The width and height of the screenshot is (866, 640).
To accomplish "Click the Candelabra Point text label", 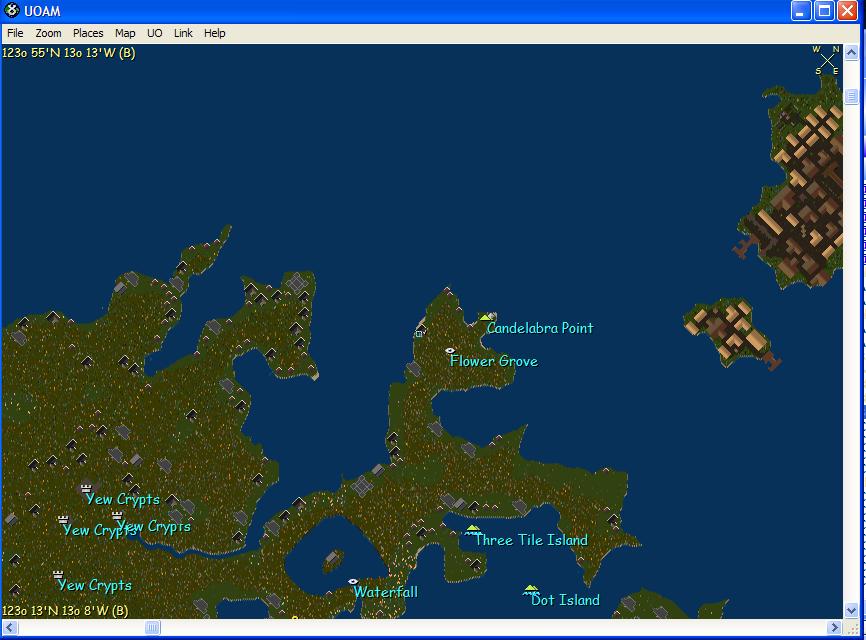I will click(x=540, y=328).
